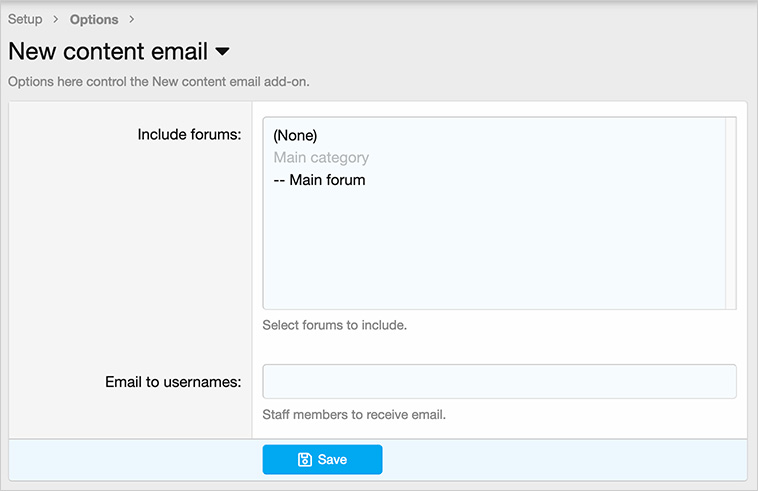Image resolution: width=758 pixels, height=491 pixels.
Task: Click the New content email heading text
Action: pyautogui.click(x=108, y=51)
